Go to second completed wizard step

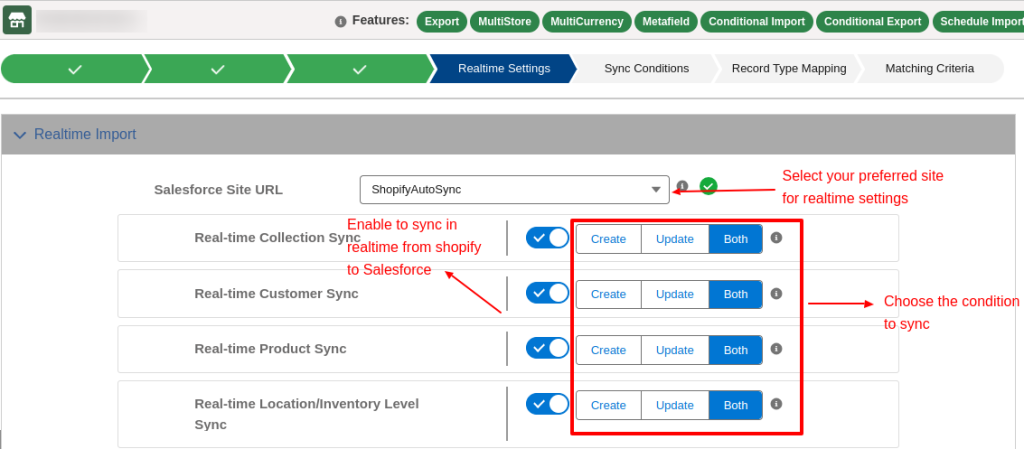217,69
